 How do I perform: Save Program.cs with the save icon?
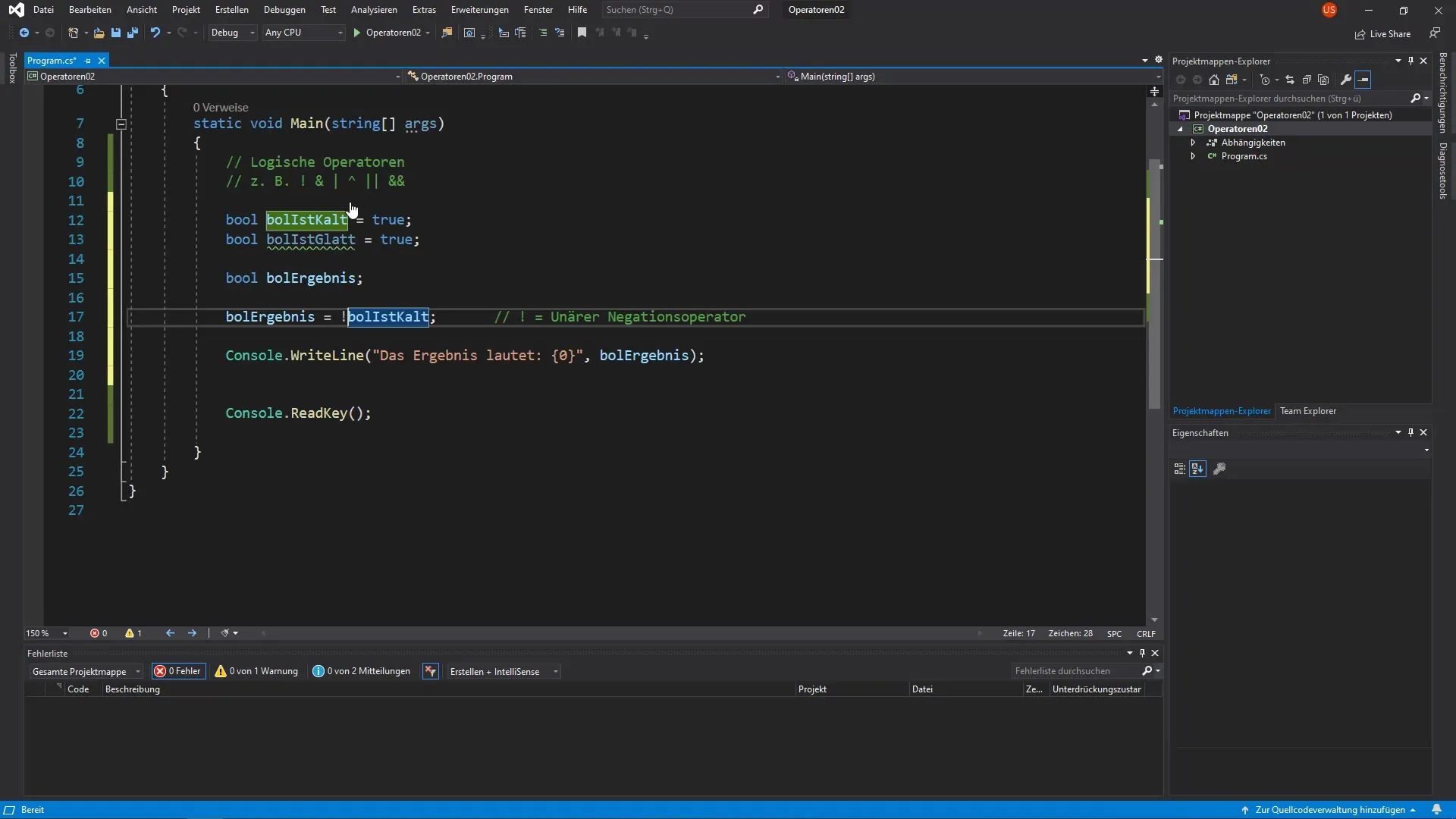point(116,33)
